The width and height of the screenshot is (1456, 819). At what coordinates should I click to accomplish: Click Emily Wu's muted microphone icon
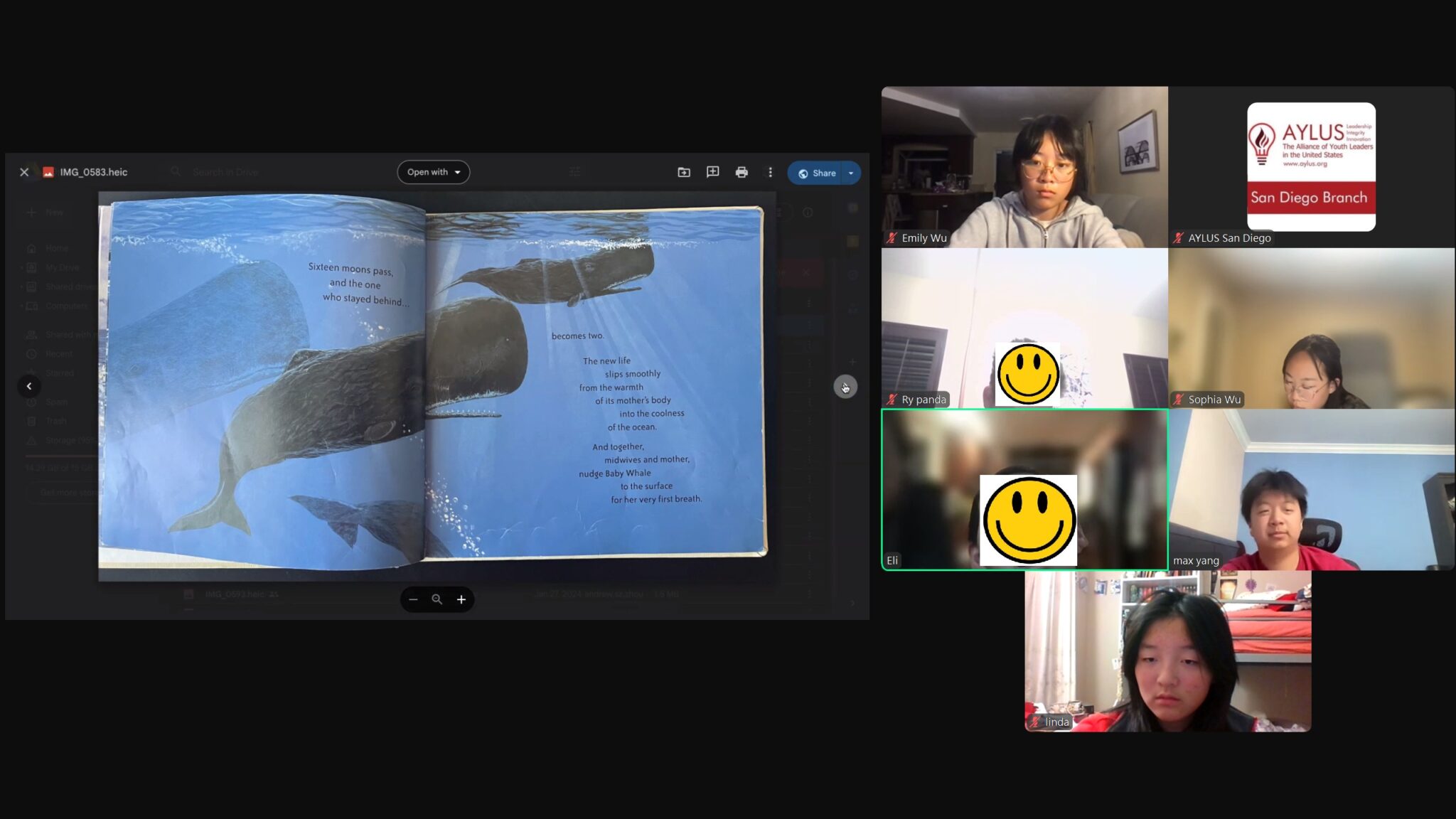tap(892, 238)
